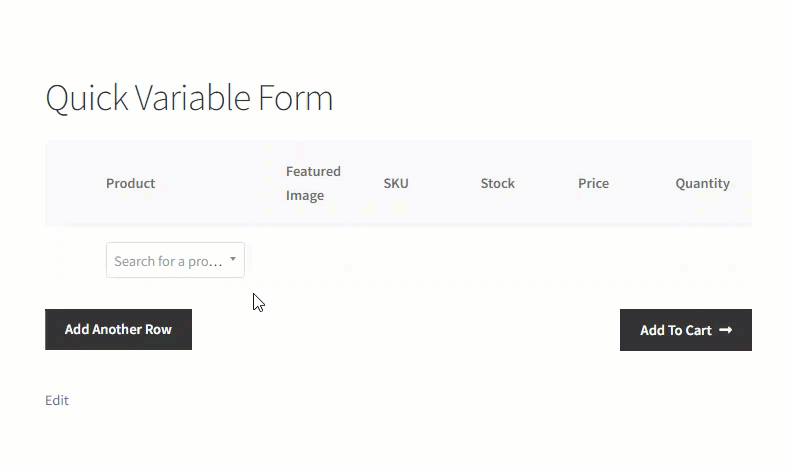Click the empty row cell left of search box
792x472 pixels.
coord(71,260)
